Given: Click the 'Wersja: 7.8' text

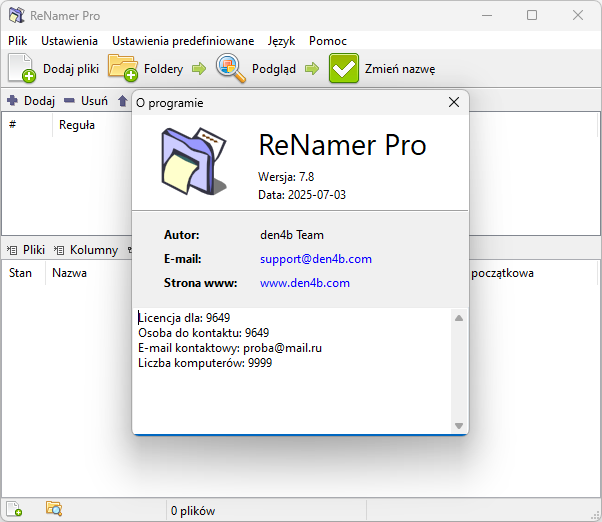Looking at the screenshot, I should pos(286,177).
